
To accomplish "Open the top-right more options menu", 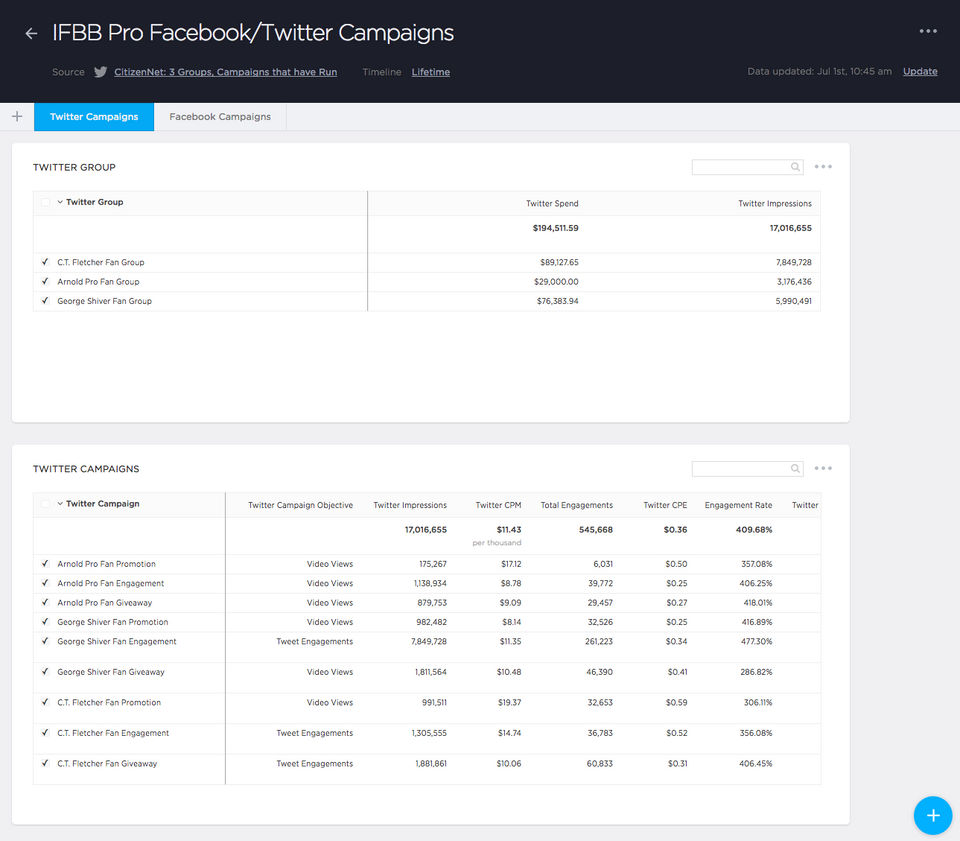I will (928, 31).
